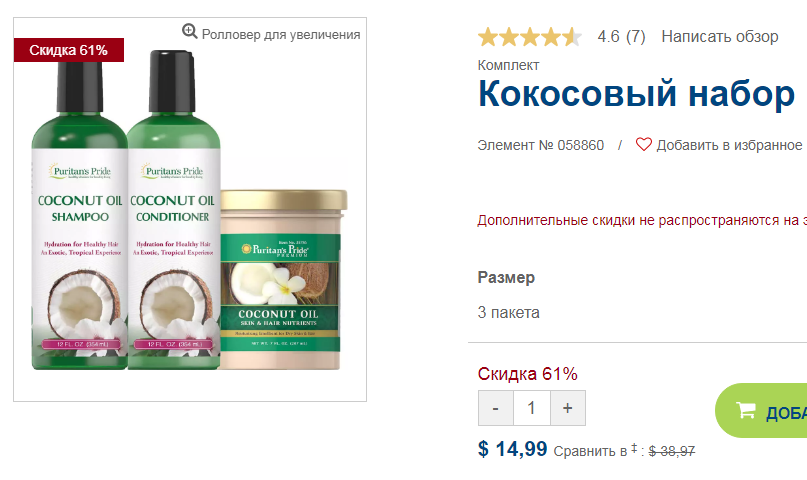Click the magnifier zoom icon
This screenshot has width=807, height=480.
189,31
